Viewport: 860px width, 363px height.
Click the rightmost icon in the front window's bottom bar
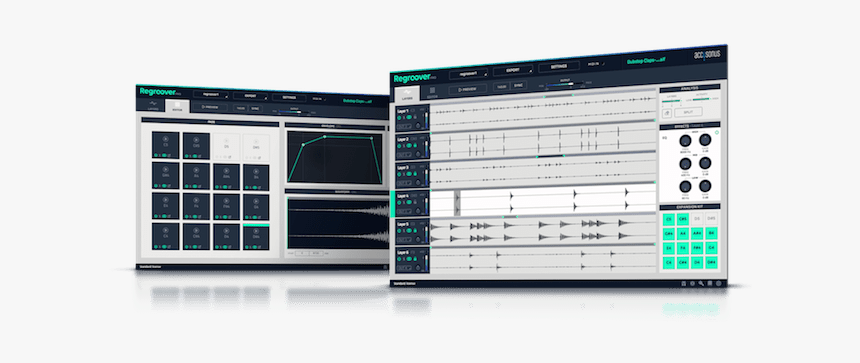(x=718, y=283)
